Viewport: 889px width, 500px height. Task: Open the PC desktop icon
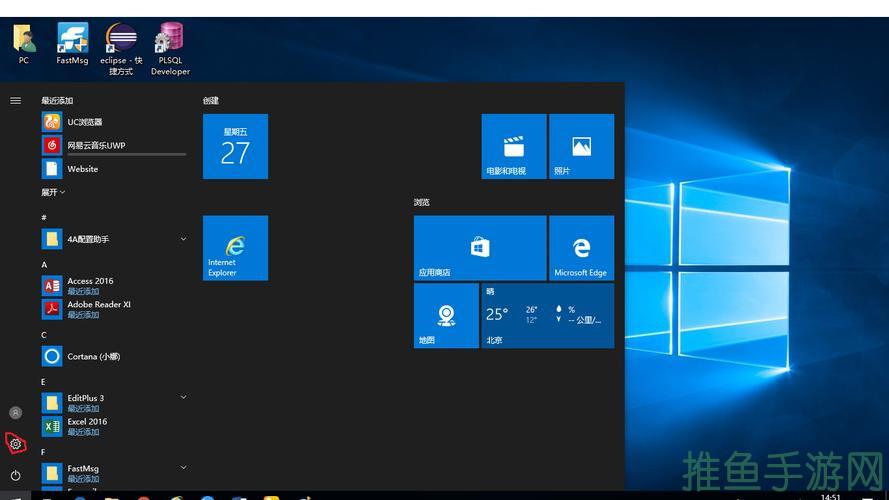click(24, 44)
